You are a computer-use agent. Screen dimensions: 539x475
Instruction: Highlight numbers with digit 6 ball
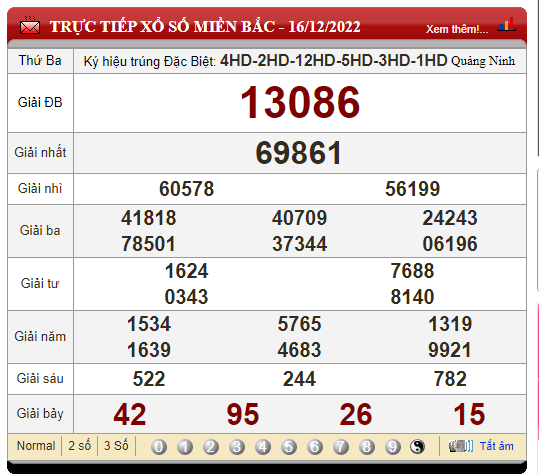[315, 447]
